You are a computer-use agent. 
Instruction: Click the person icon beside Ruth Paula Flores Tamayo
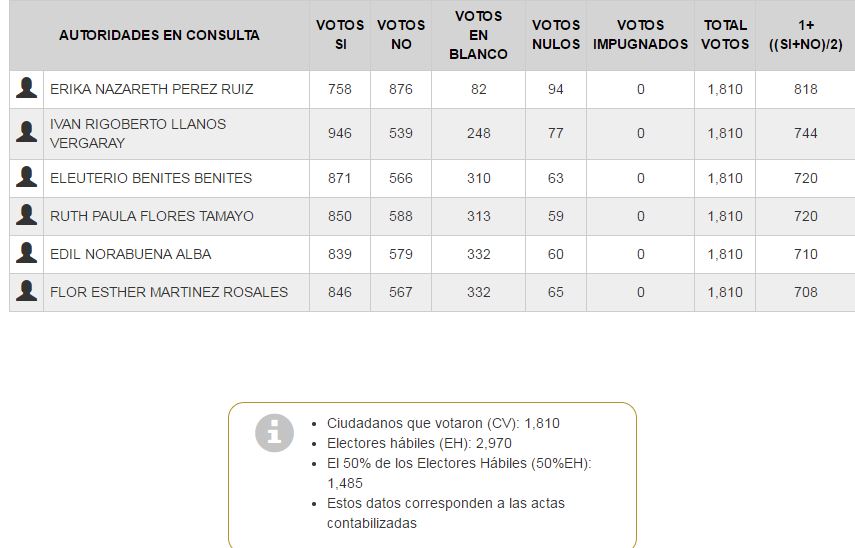(26, 216)
